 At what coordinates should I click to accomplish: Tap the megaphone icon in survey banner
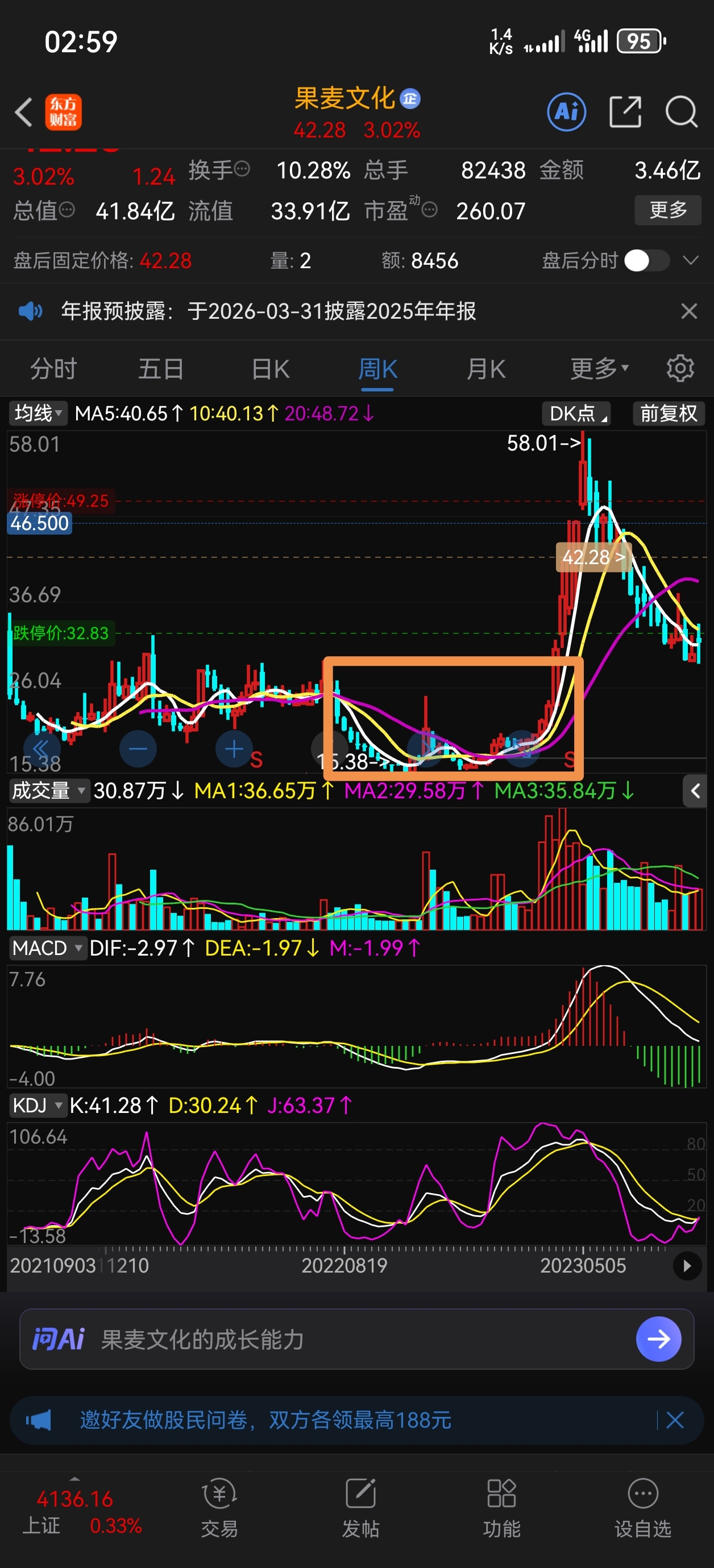[x=39, y=1421]
